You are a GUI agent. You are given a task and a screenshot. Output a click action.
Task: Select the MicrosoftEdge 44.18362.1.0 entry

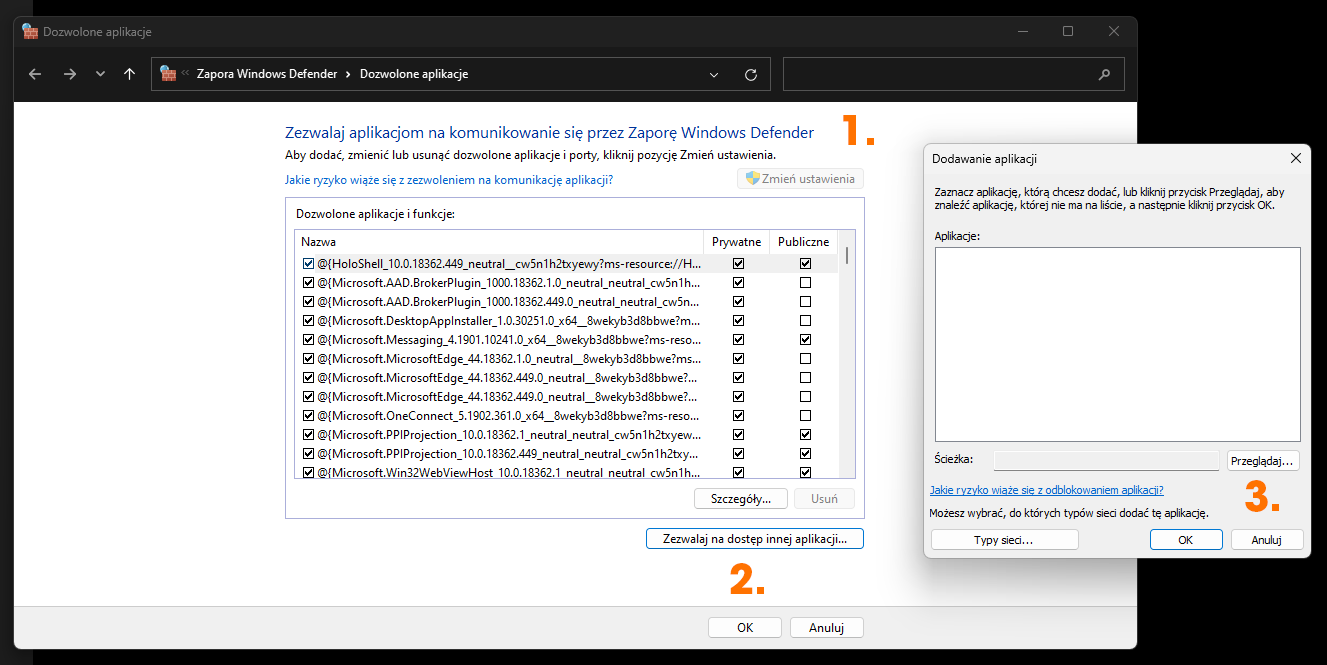point(510,359)
